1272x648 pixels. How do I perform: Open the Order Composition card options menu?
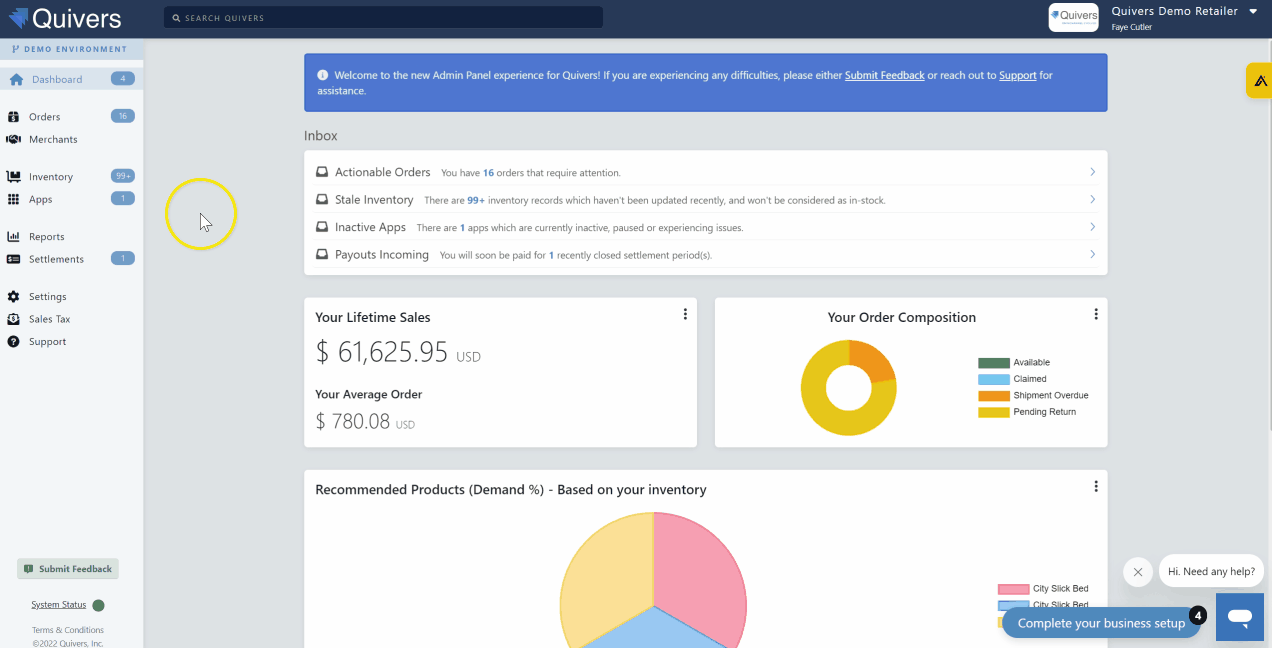[x=1096, y=314]
